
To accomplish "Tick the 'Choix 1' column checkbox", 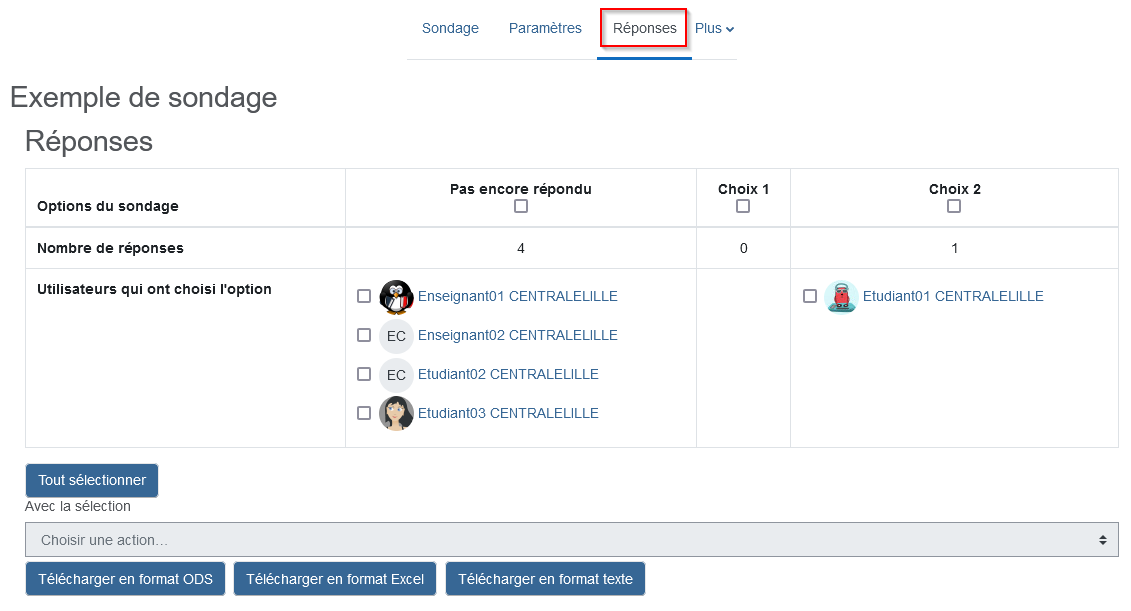I will point(743,206).
